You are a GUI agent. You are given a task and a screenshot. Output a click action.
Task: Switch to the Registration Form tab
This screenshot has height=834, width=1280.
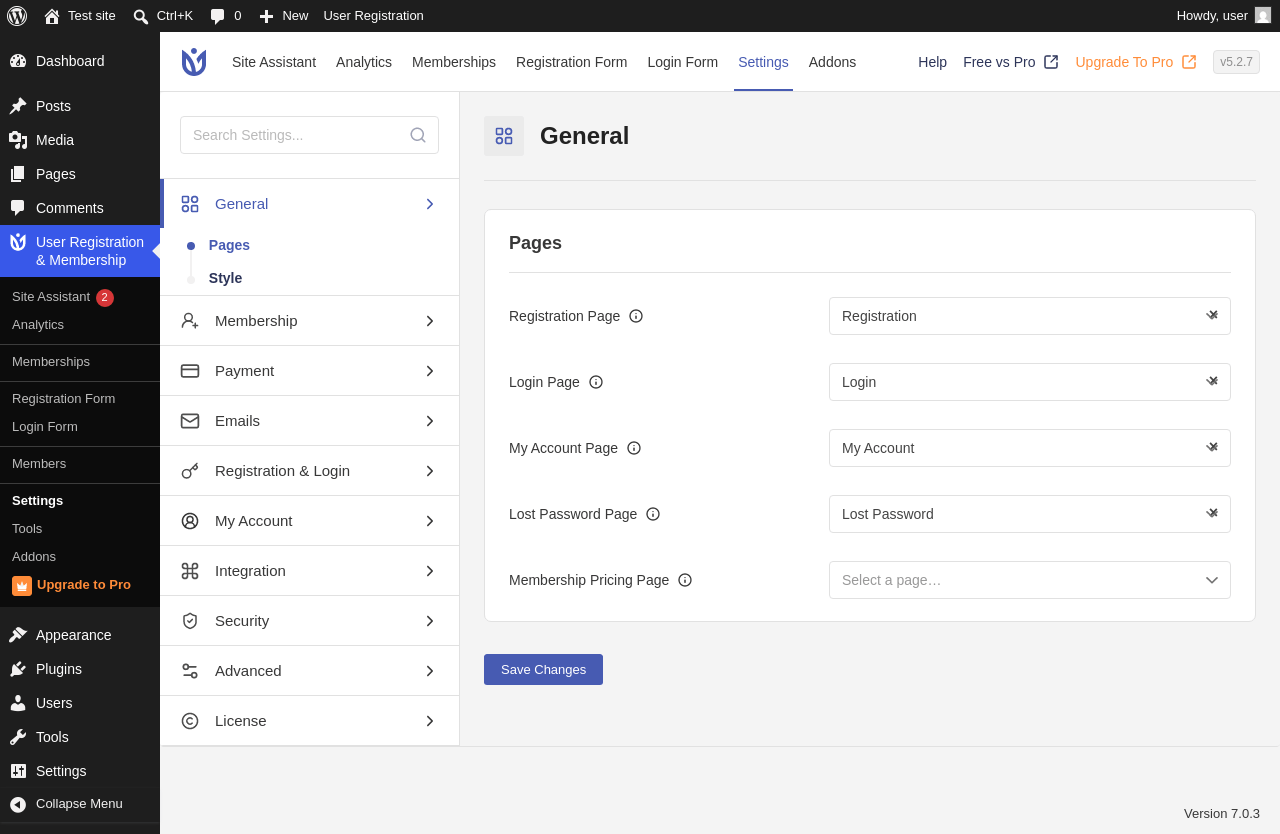572,62
